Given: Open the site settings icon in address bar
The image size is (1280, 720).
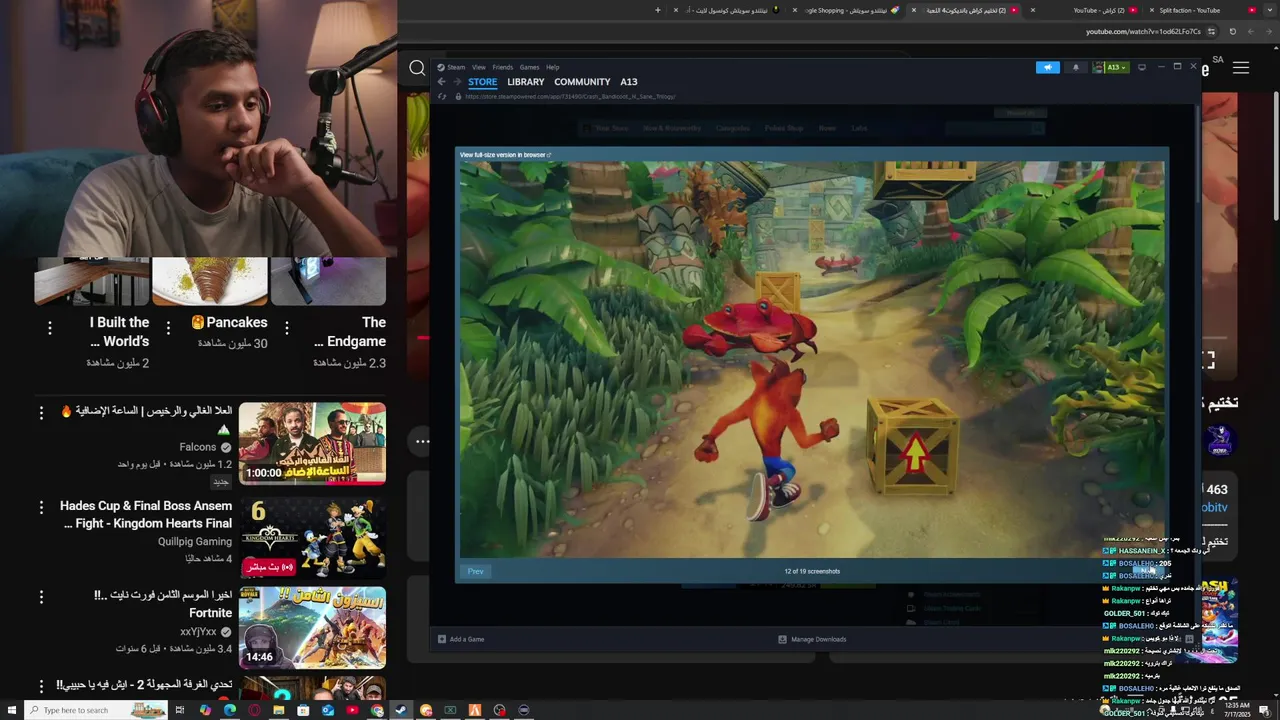Looking at the screenshot, I should coord(1213,31).
